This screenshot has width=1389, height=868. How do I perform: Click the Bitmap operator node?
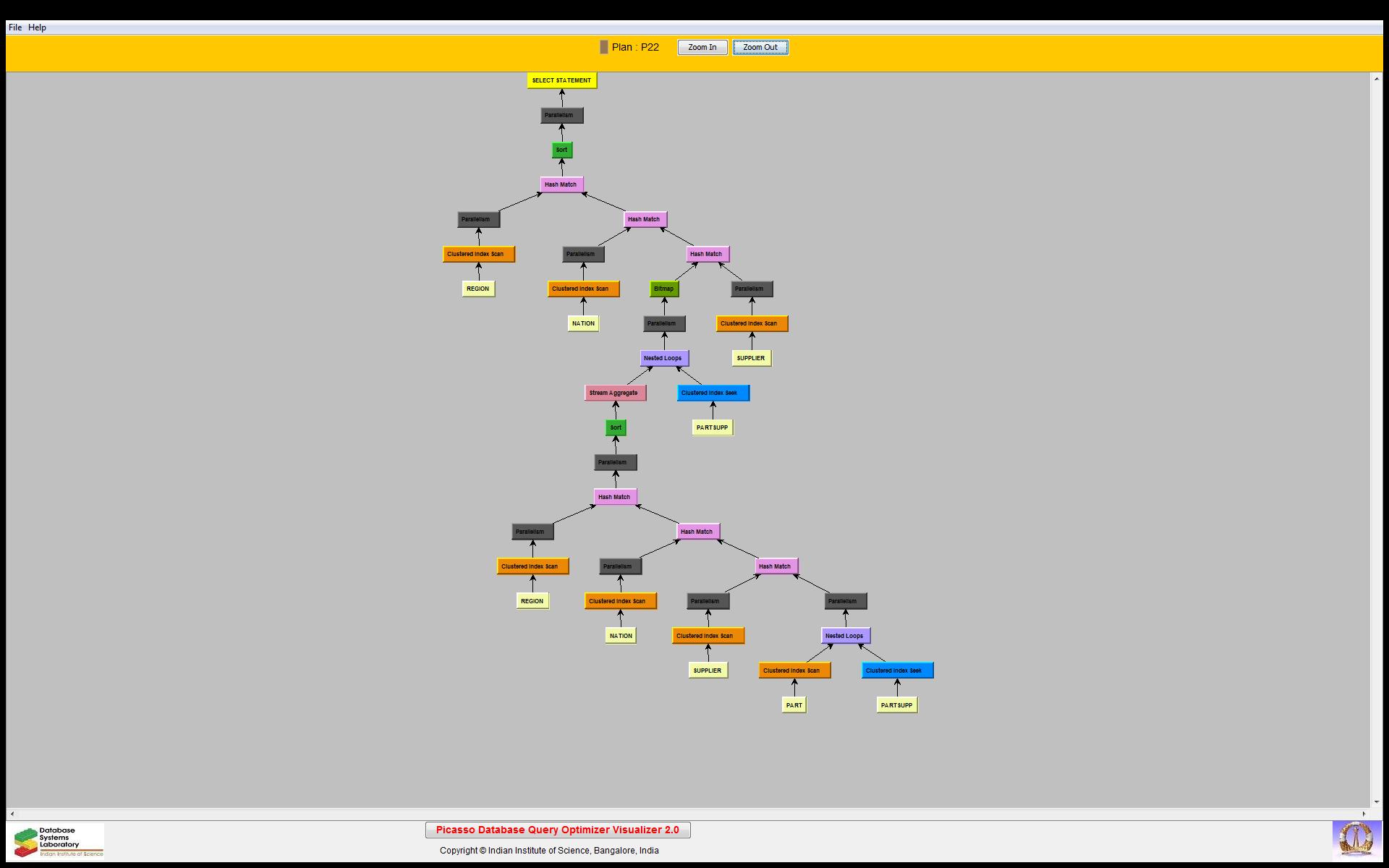[x=663, y=289]
